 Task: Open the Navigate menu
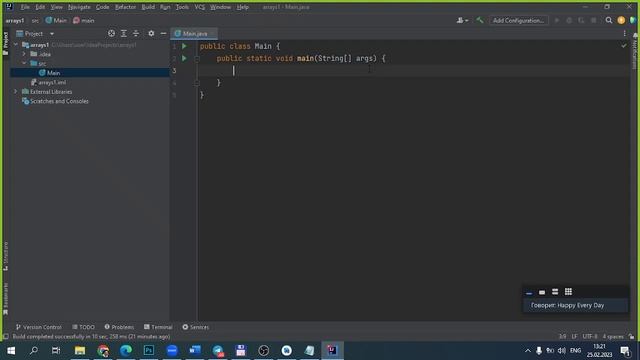pos(79,7)
